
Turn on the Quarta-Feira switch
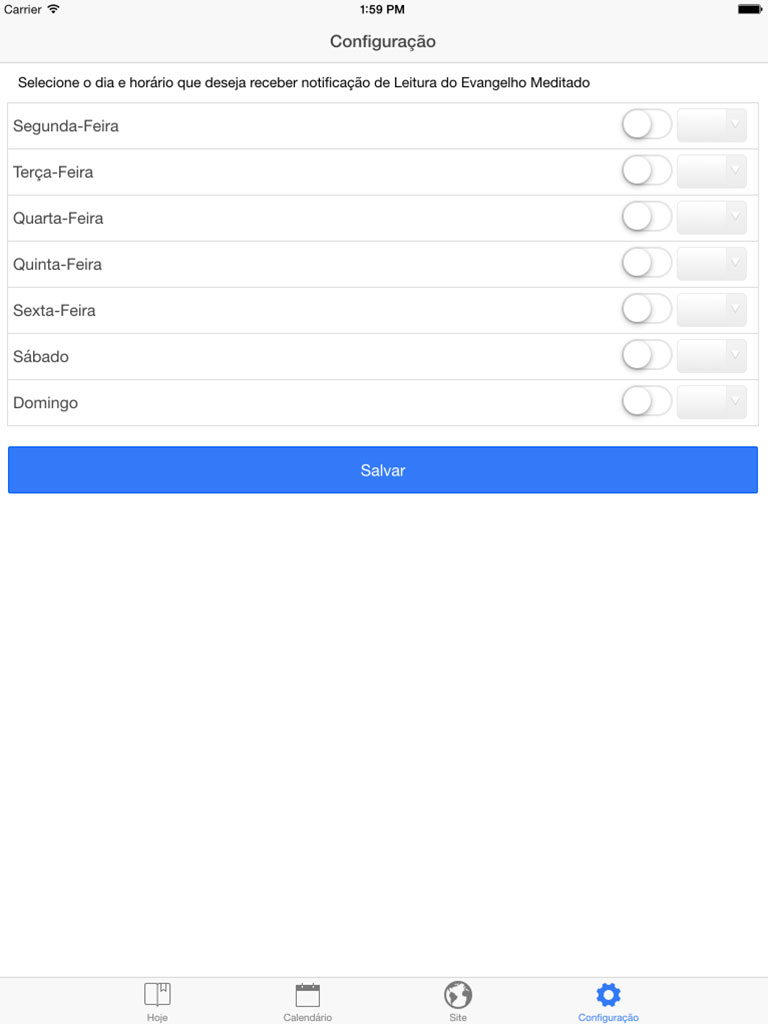click(x=647, y=217)
